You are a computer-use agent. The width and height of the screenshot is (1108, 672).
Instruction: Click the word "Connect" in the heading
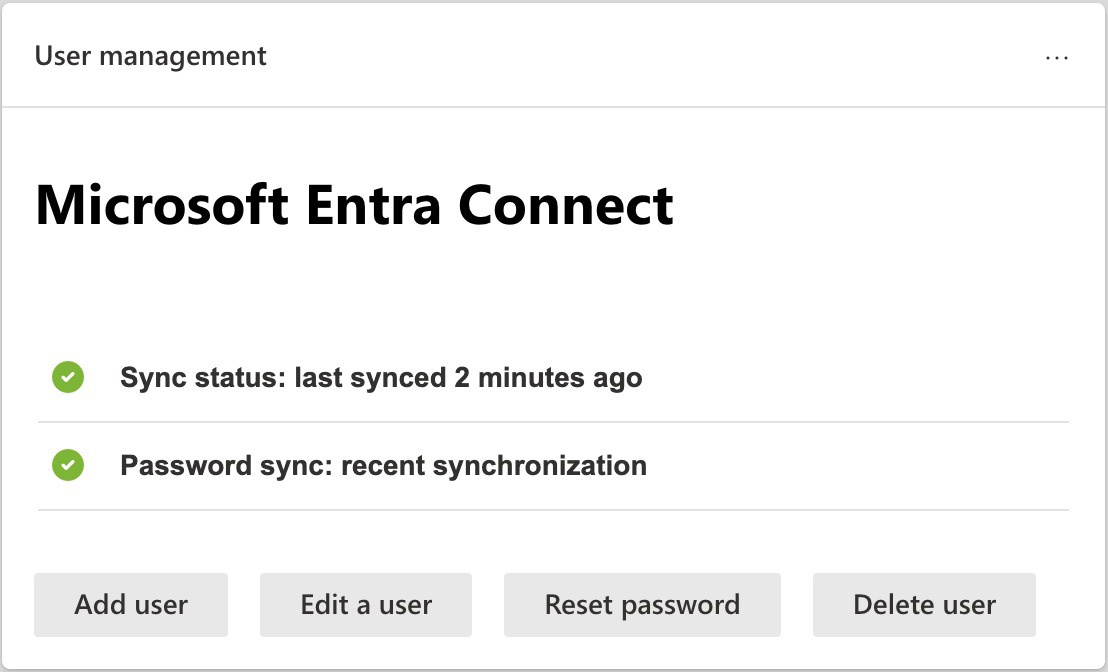tap(566, 205)
